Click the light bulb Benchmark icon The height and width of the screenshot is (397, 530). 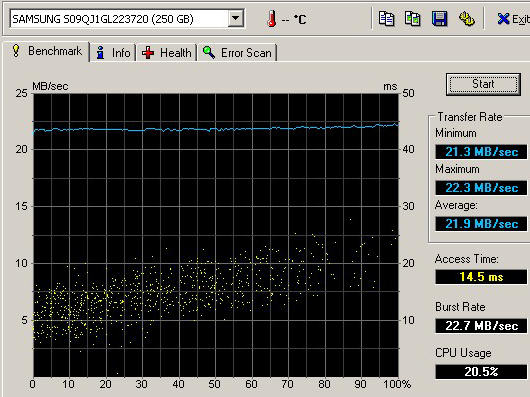[16, 51]
